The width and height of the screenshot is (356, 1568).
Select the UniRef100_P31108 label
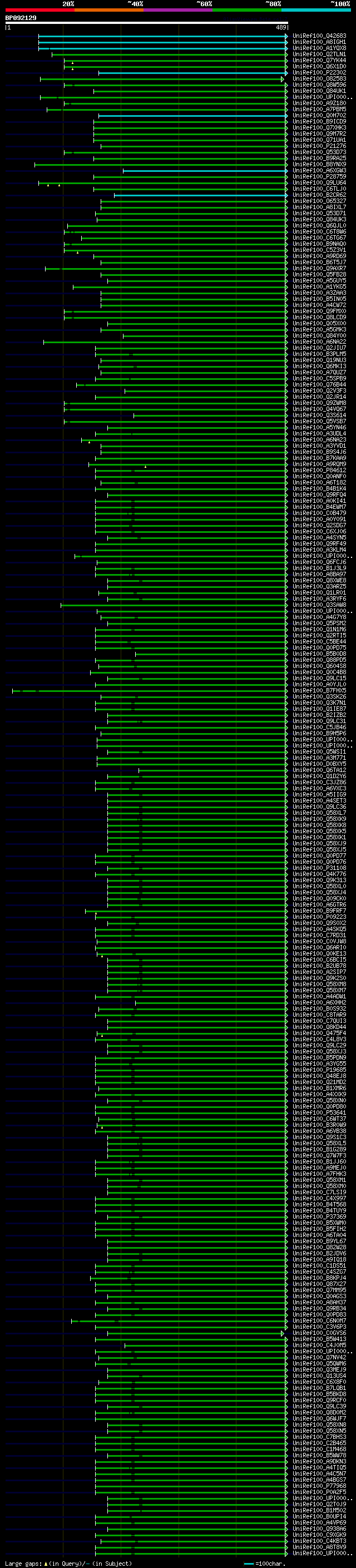click(319, 868)
